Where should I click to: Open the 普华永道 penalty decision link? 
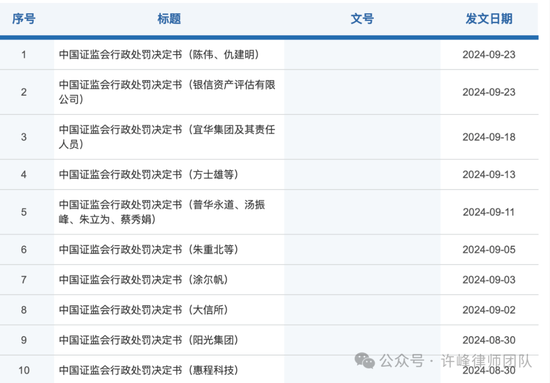coord(162,212)
